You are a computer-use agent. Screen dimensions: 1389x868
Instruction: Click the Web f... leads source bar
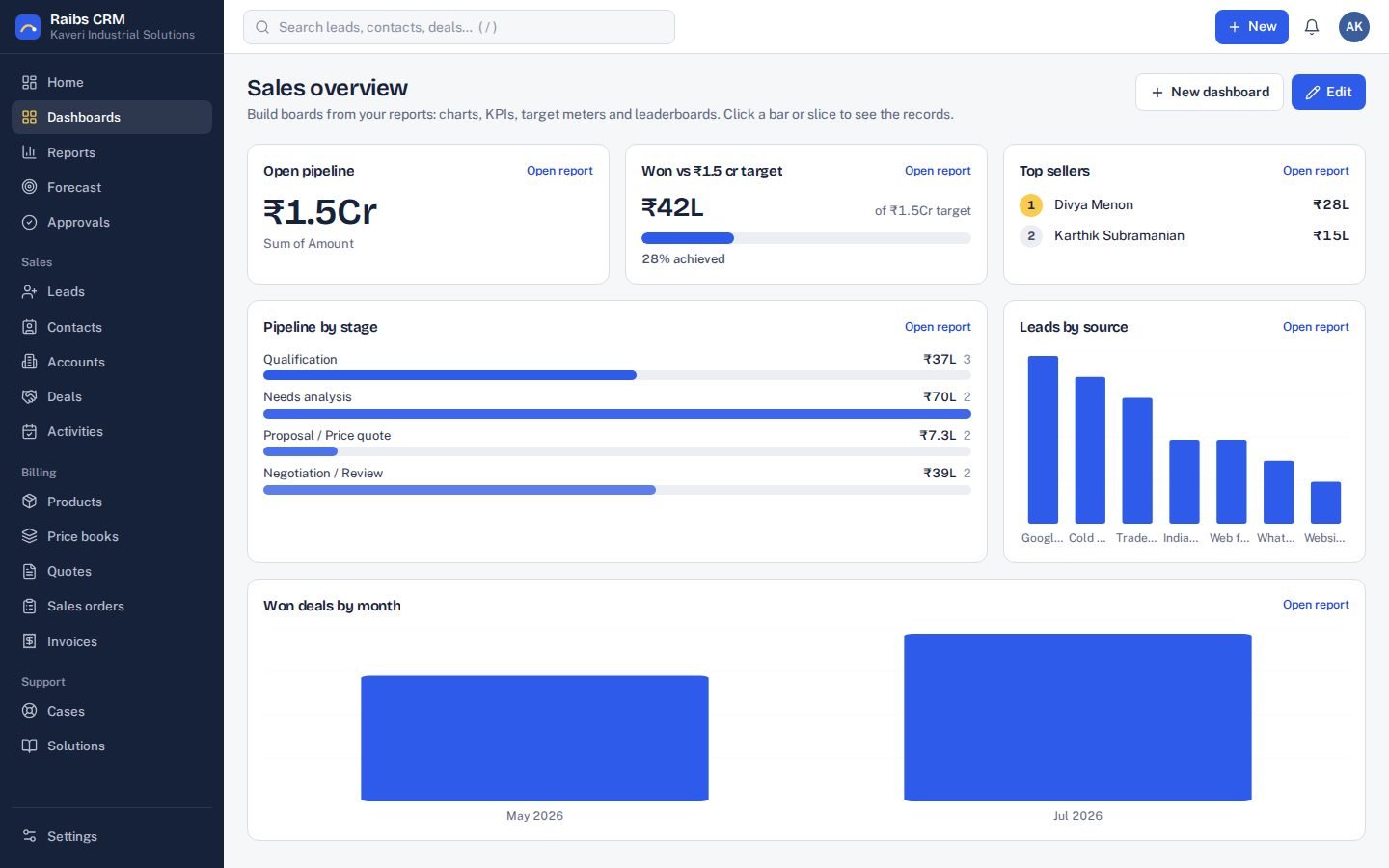1232,481
